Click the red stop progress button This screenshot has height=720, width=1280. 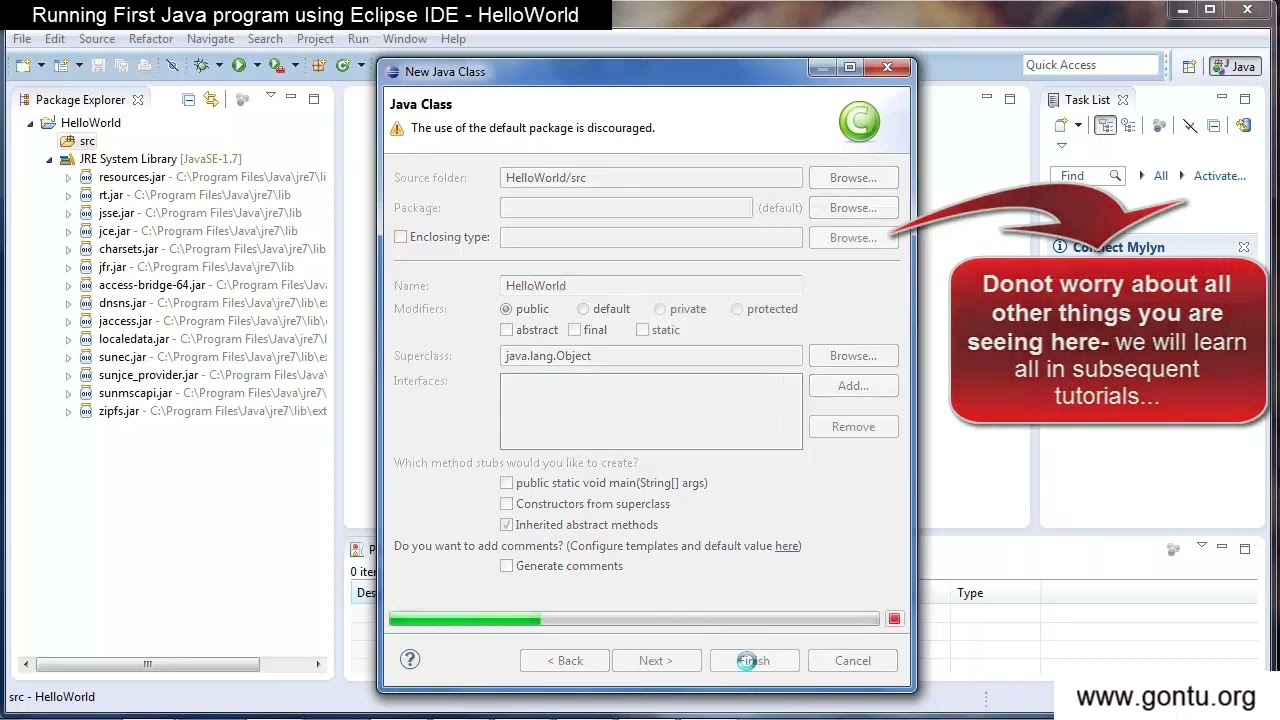tap(894, 619)
